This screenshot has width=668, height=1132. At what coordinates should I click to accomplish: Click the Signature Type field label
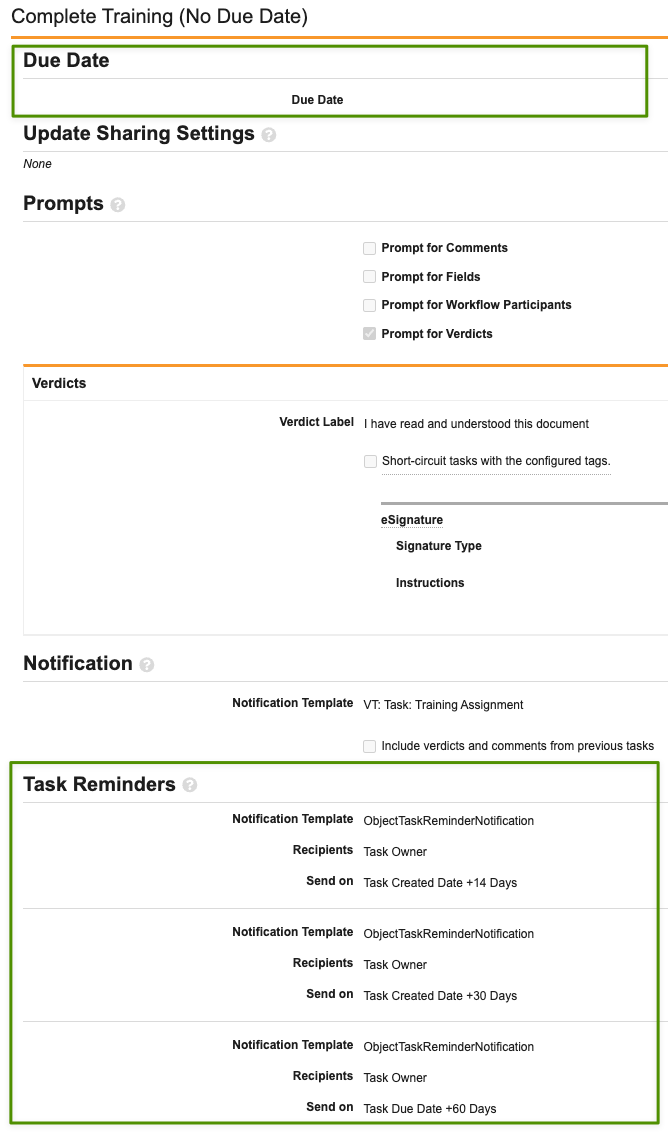tap(439, 546)
